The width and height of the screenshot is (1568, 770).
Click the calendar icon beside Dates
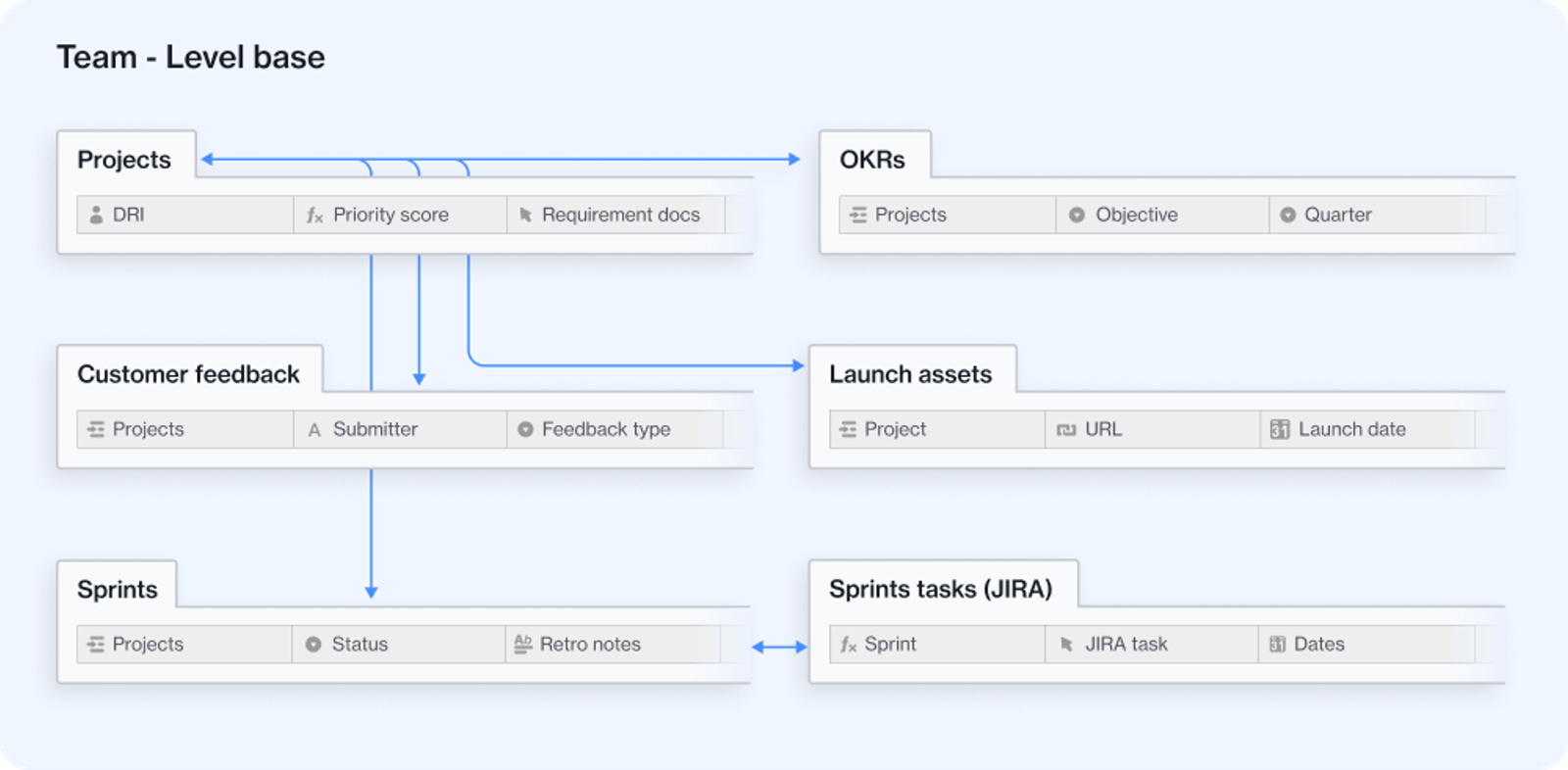tap(1278, 645)
